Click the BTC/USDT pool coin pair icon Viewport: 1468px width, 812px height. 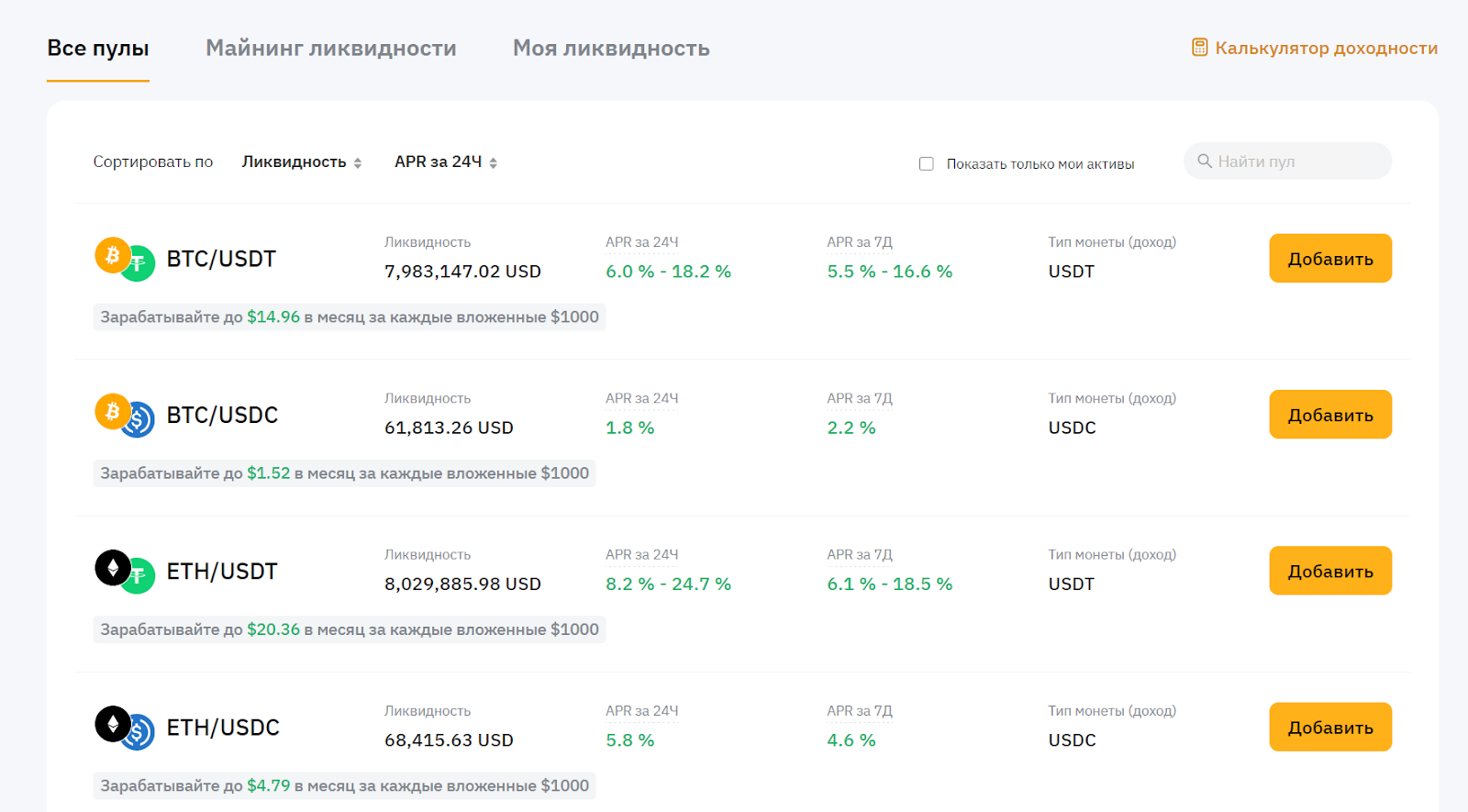[125, 260]
